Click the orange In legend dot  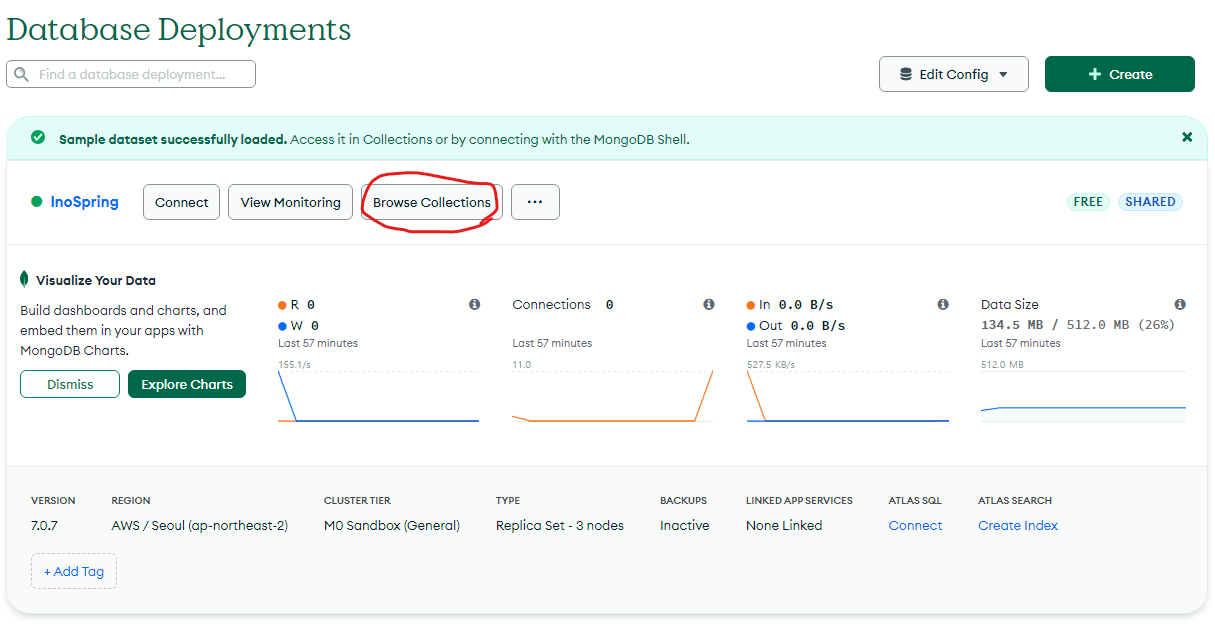tap(751, 304)
